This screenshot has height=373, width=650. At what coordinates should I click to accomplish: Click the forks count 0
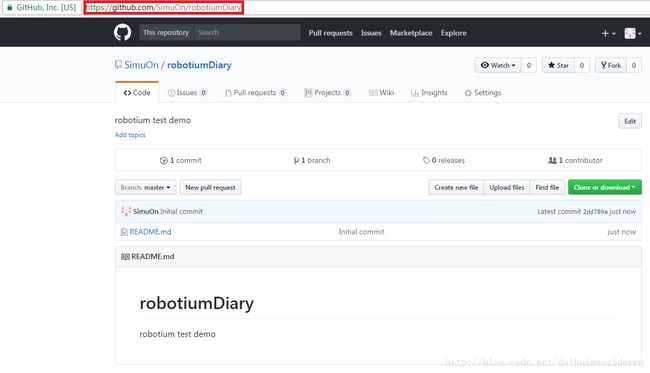(x=633, y=65)
